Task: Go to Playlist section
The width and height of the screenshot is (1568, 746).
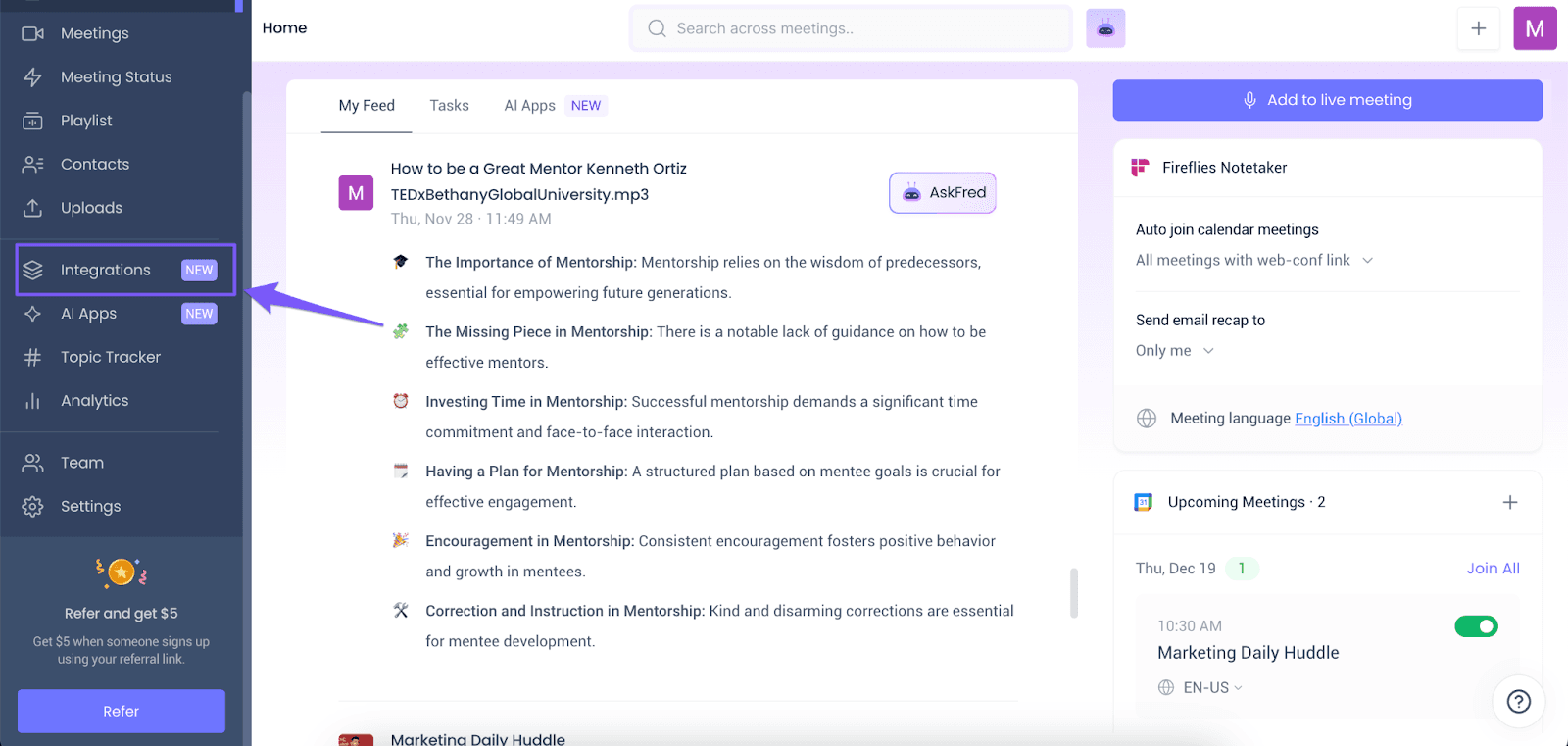Action: [86, 121]
